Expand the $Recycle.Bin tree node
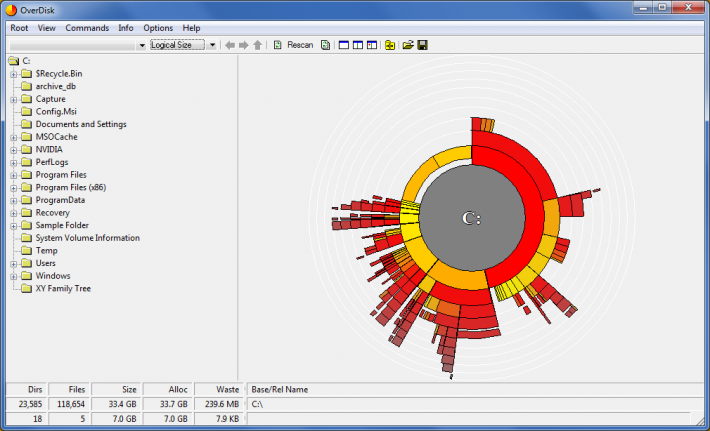 [14, 74]
